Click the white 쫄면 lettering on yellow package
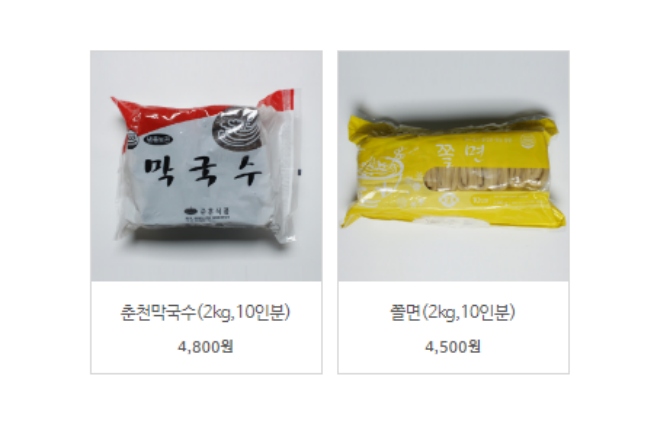The width and height of the screenshot is (653, 432). tap(461, 153)
